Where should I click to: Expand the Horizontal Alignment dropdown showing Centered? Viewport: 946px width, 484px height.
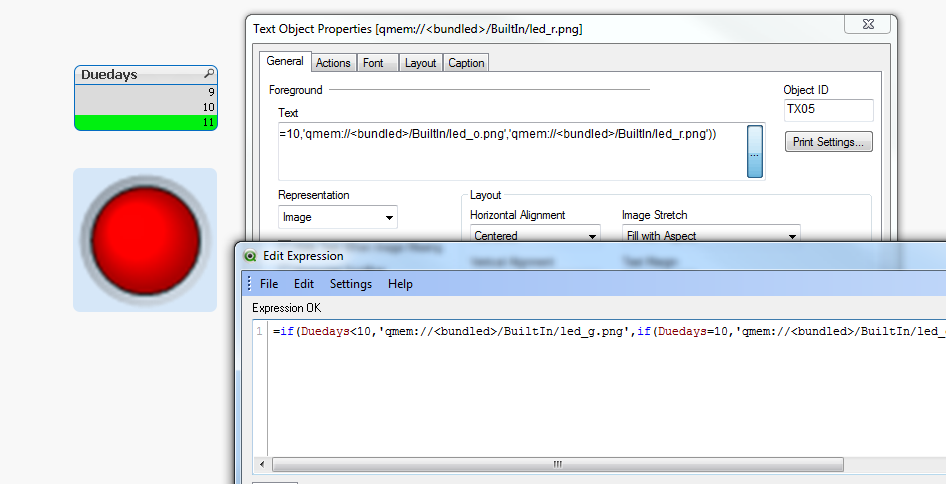pyautogui.click(x=535, y=235)
